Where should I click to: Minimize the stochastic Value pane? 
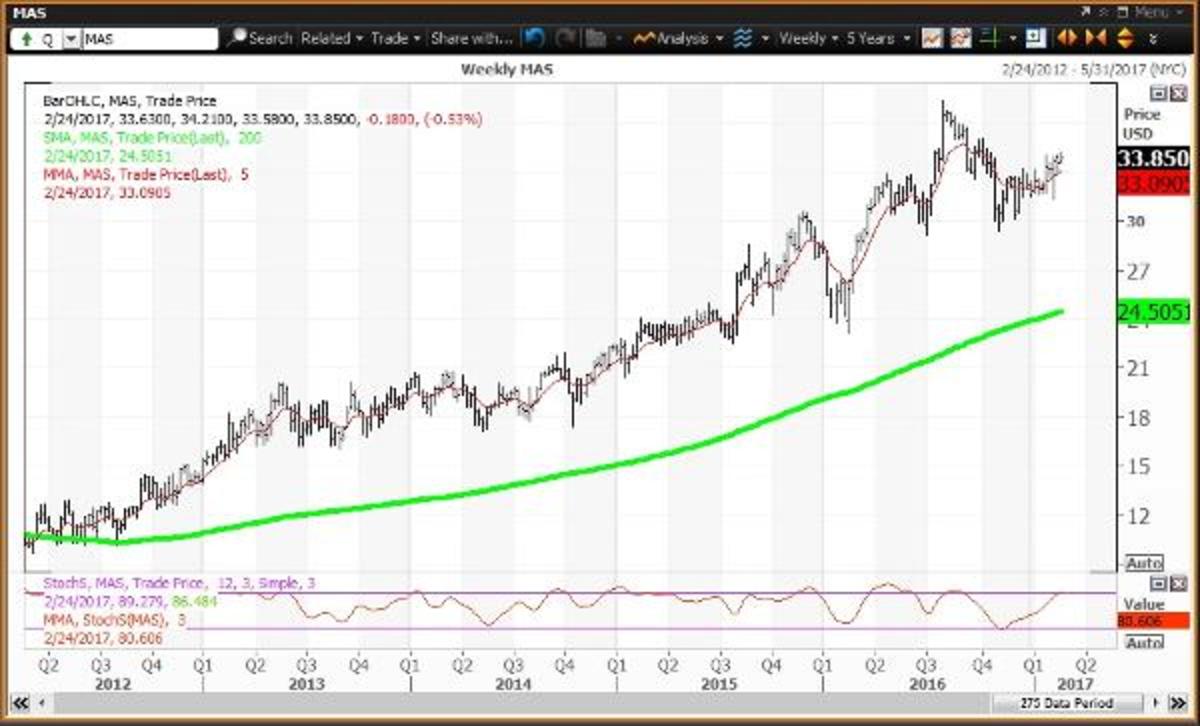1157,582
